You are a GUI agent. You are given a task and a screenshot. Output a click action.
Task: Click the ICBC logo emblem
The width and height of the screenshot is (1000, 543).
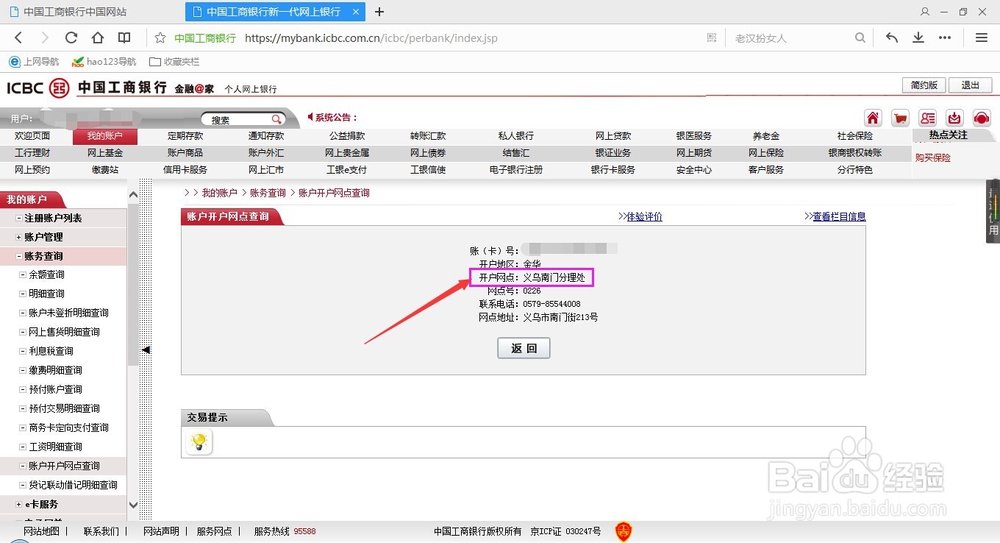click(x=59, y=88)
